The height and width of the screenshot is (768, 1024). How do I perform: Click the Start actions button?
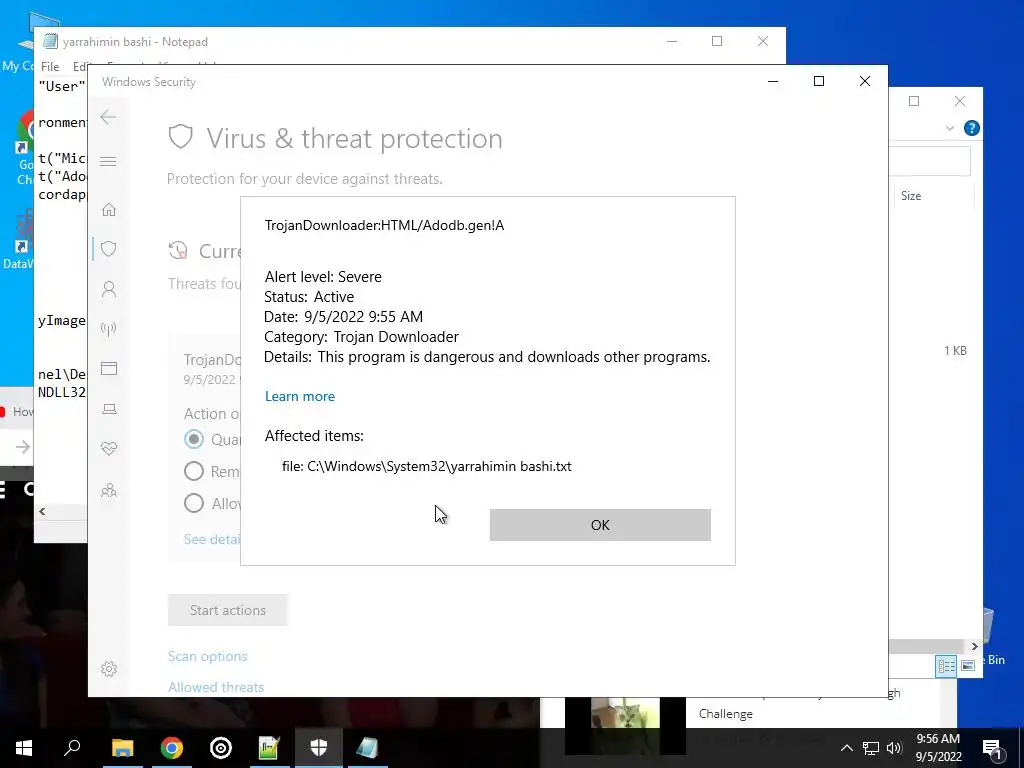pos(228,610)
